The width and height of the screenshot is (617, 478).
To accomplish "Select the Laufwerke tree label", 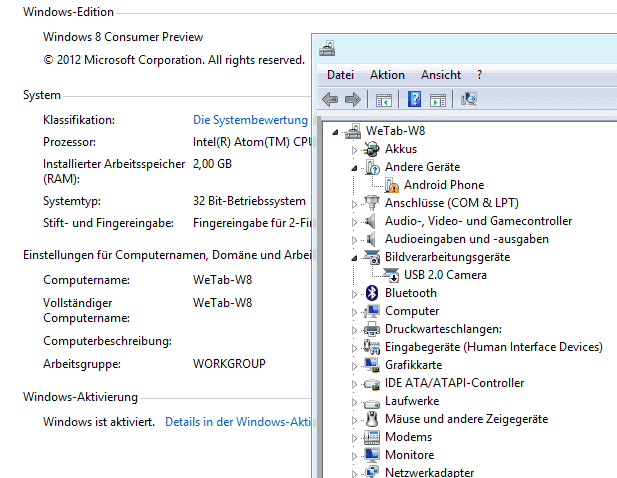I will [x=412, y=401].
